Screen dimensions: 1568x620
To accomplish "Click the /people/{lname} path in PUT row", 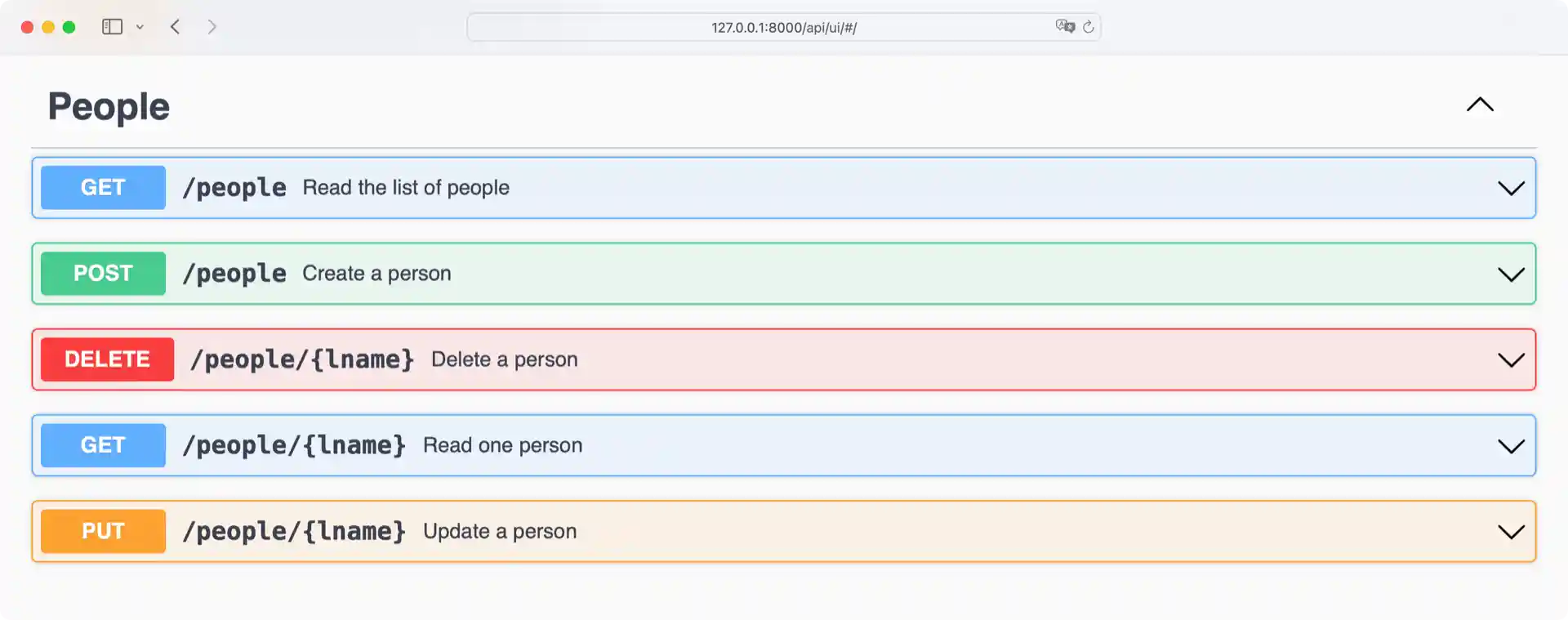I will (294, 531).
